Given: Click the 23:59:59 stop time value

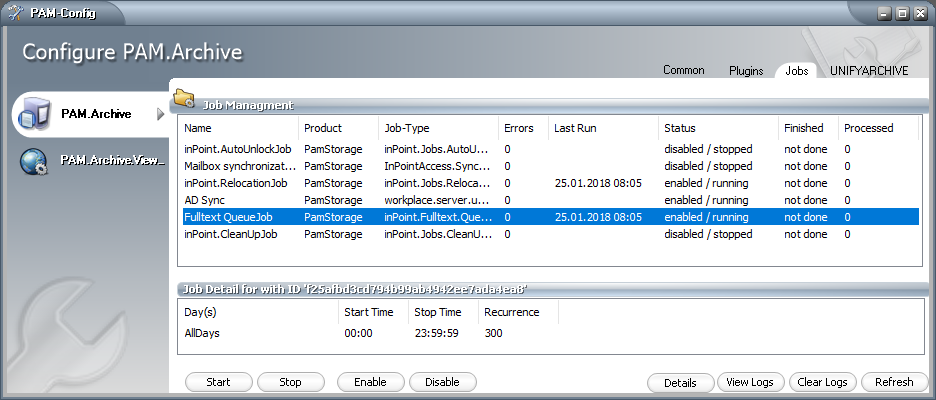Looking at the screenshot, I should coord(437,333).
